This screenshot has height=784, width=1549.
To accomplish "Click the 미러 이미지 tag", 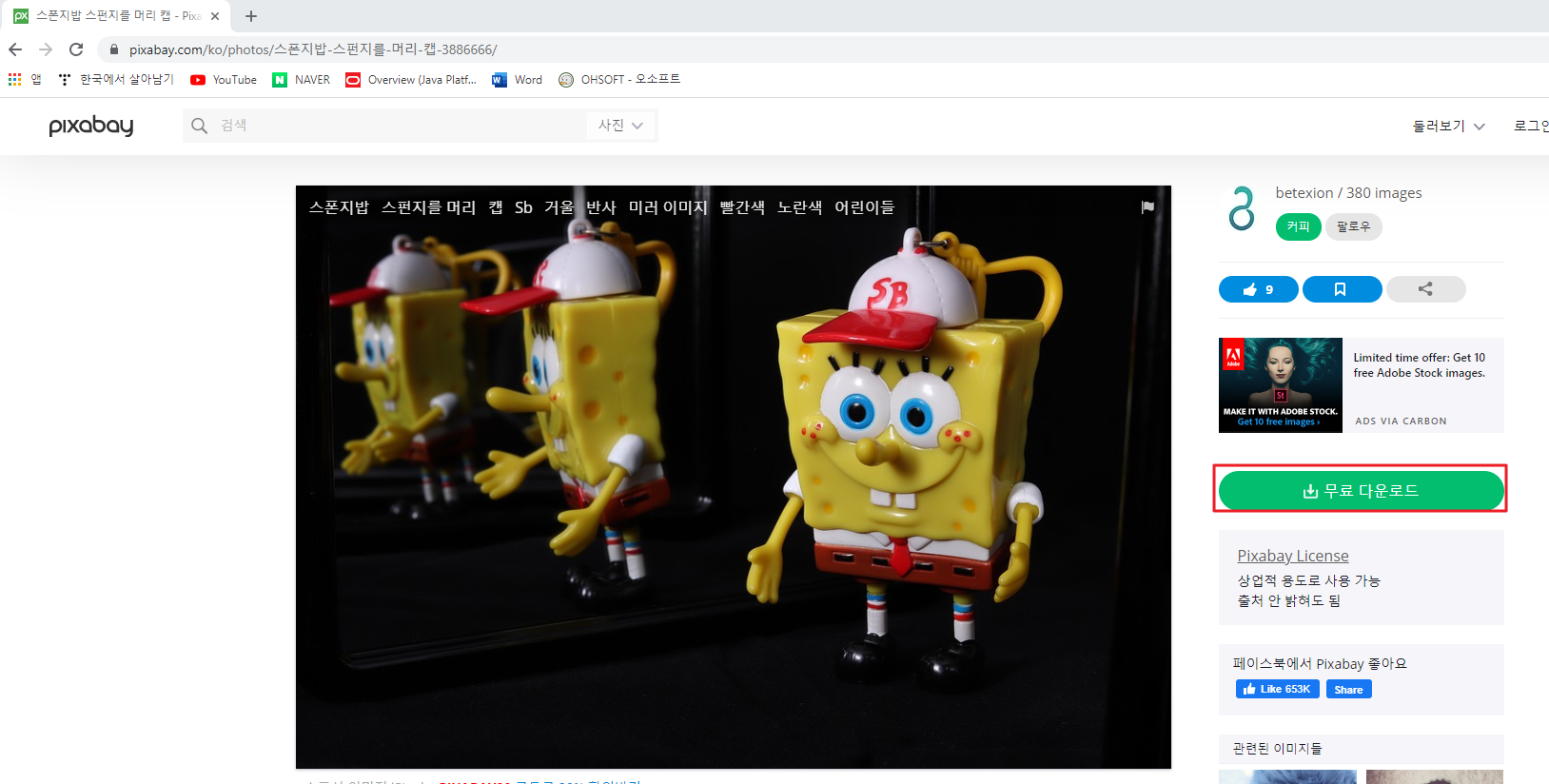I will pyautogui.click(x=668, y=207).
